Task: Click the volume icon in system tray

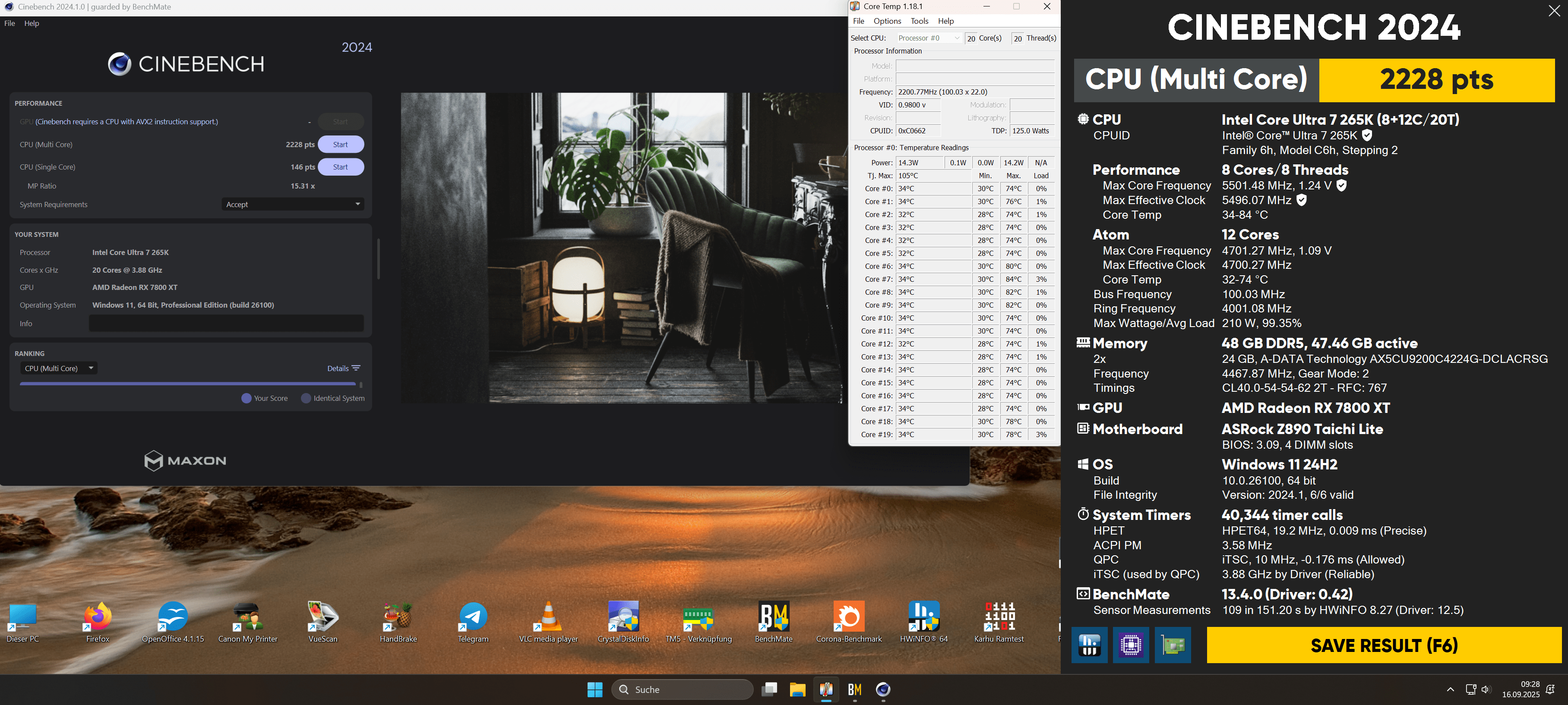Action: (x=1486, y=689)
